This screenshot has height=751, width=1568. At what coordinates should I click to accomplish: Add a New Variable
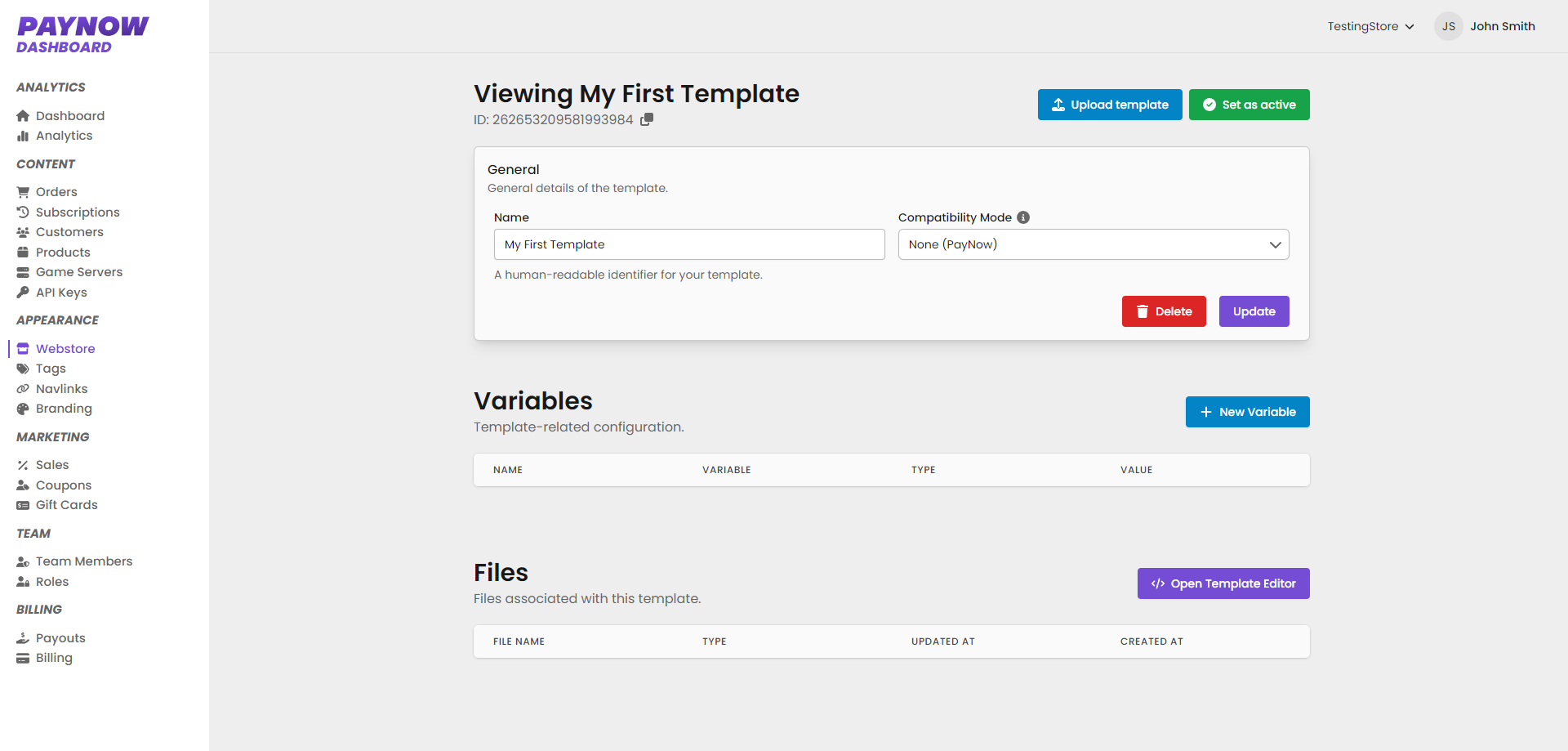[1247, 412]
